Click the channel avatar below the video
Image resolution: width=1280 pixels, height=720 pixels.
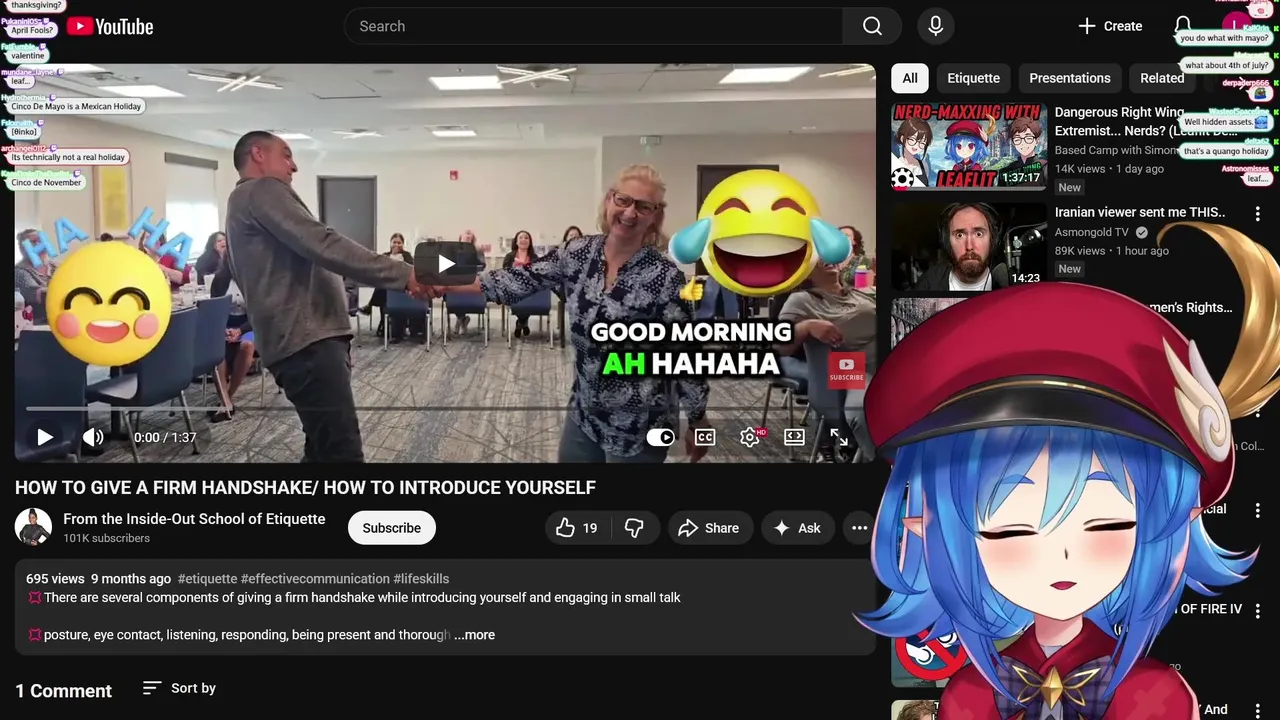(x=33, y=527)
